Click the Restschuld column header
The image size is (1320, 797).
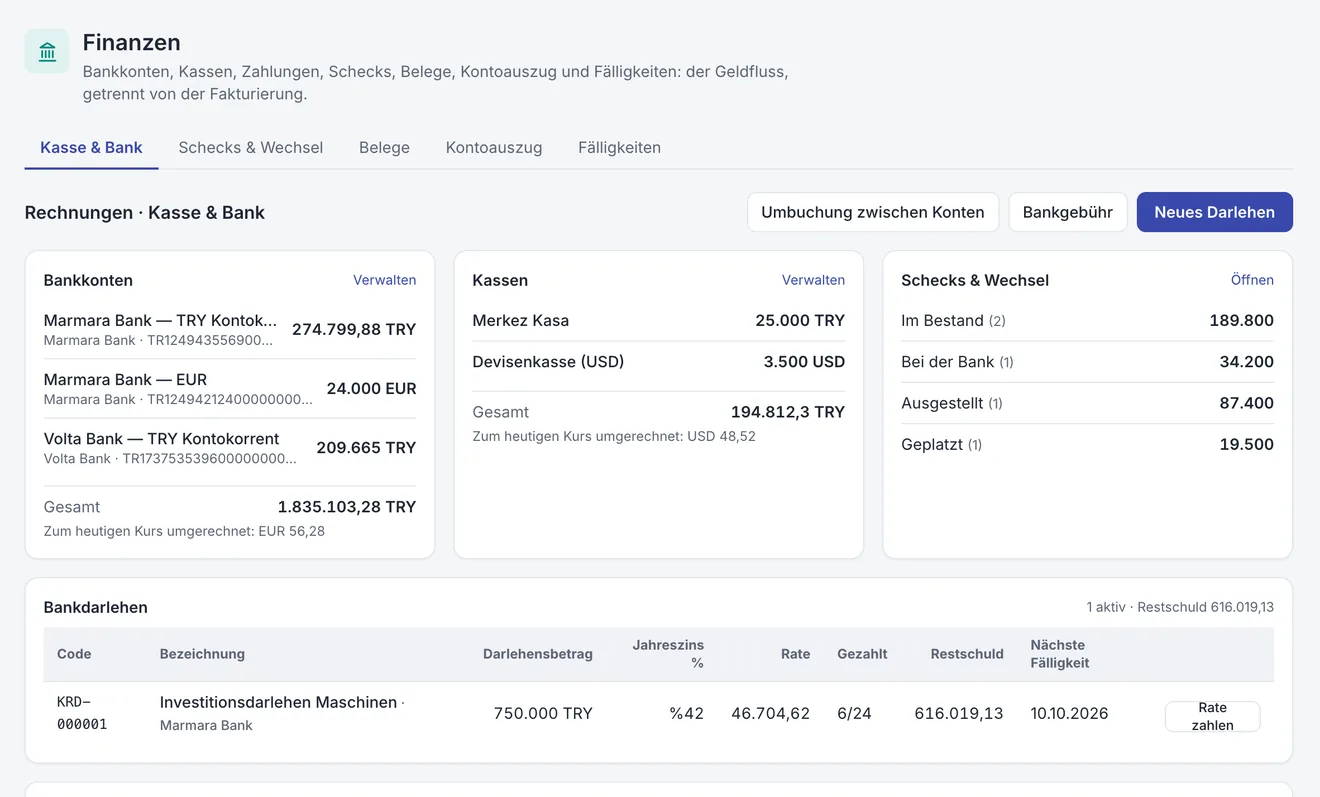tap(967, 654)
